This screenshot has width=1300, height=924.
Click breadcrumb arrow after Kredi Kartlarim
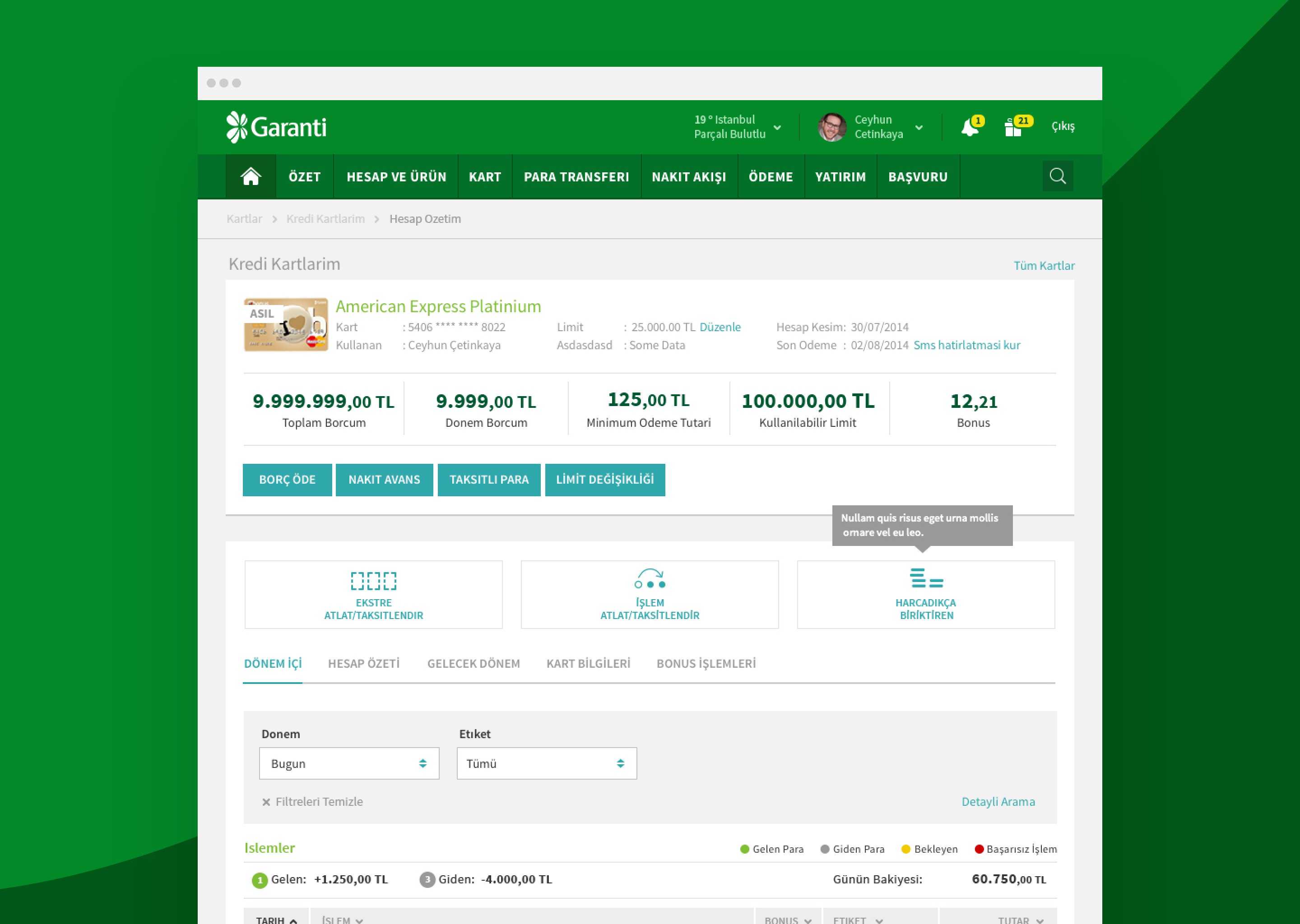coord(377,220)
